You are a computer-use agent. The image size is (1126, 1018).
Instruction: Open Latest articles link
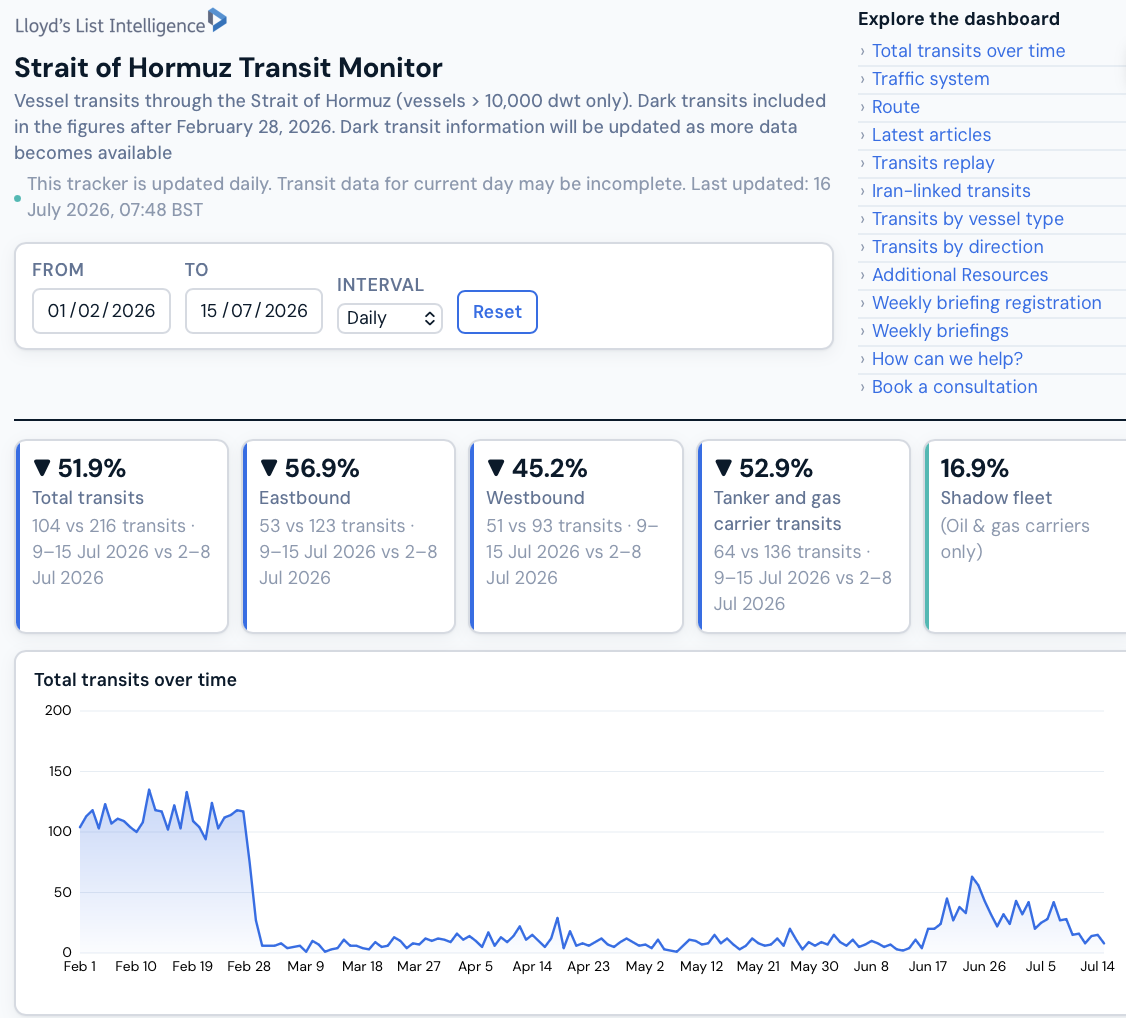[931, 135]
